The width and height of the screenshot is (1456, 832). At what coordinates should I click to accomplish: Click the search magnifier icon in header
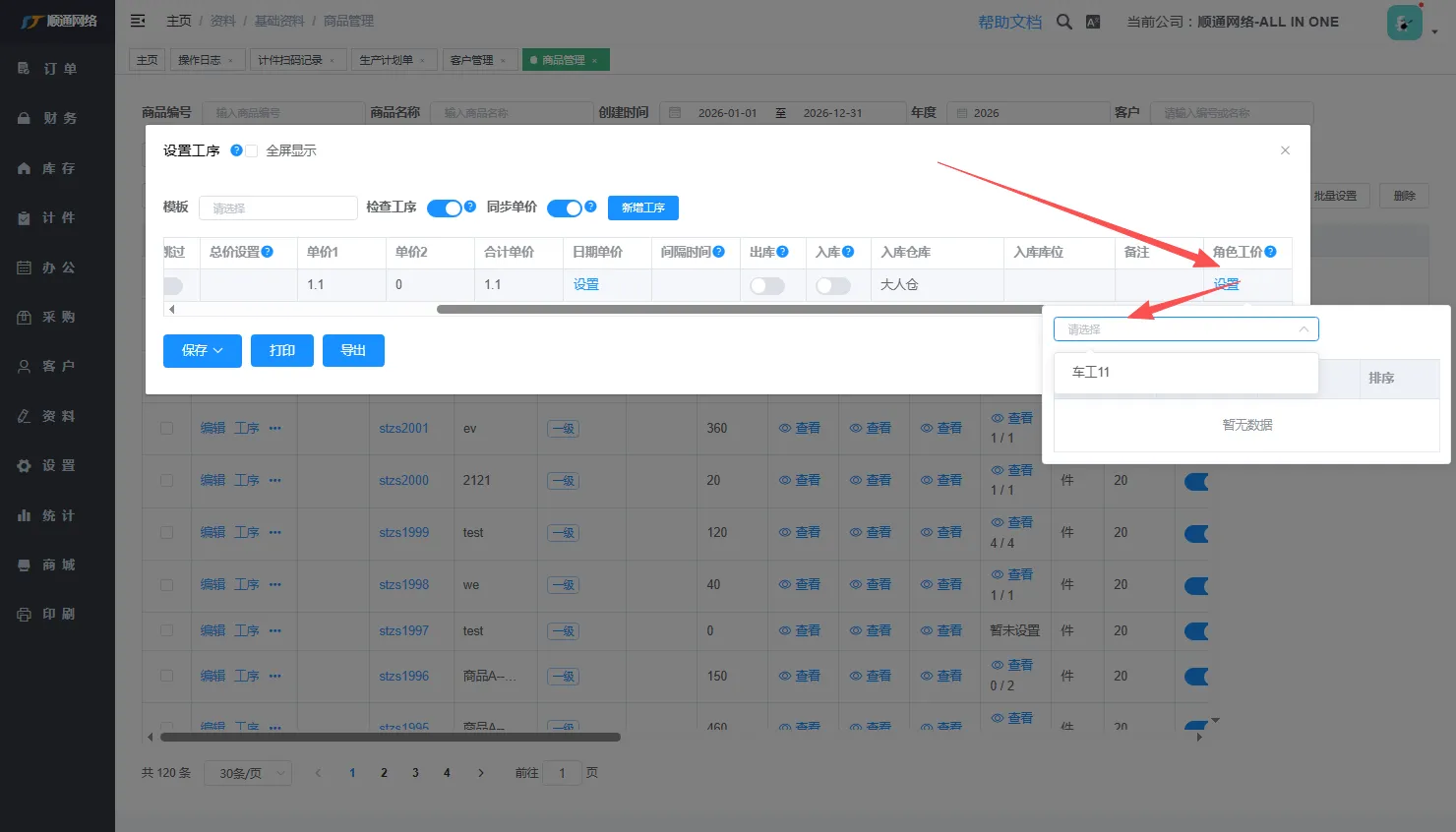point(1063,22)
